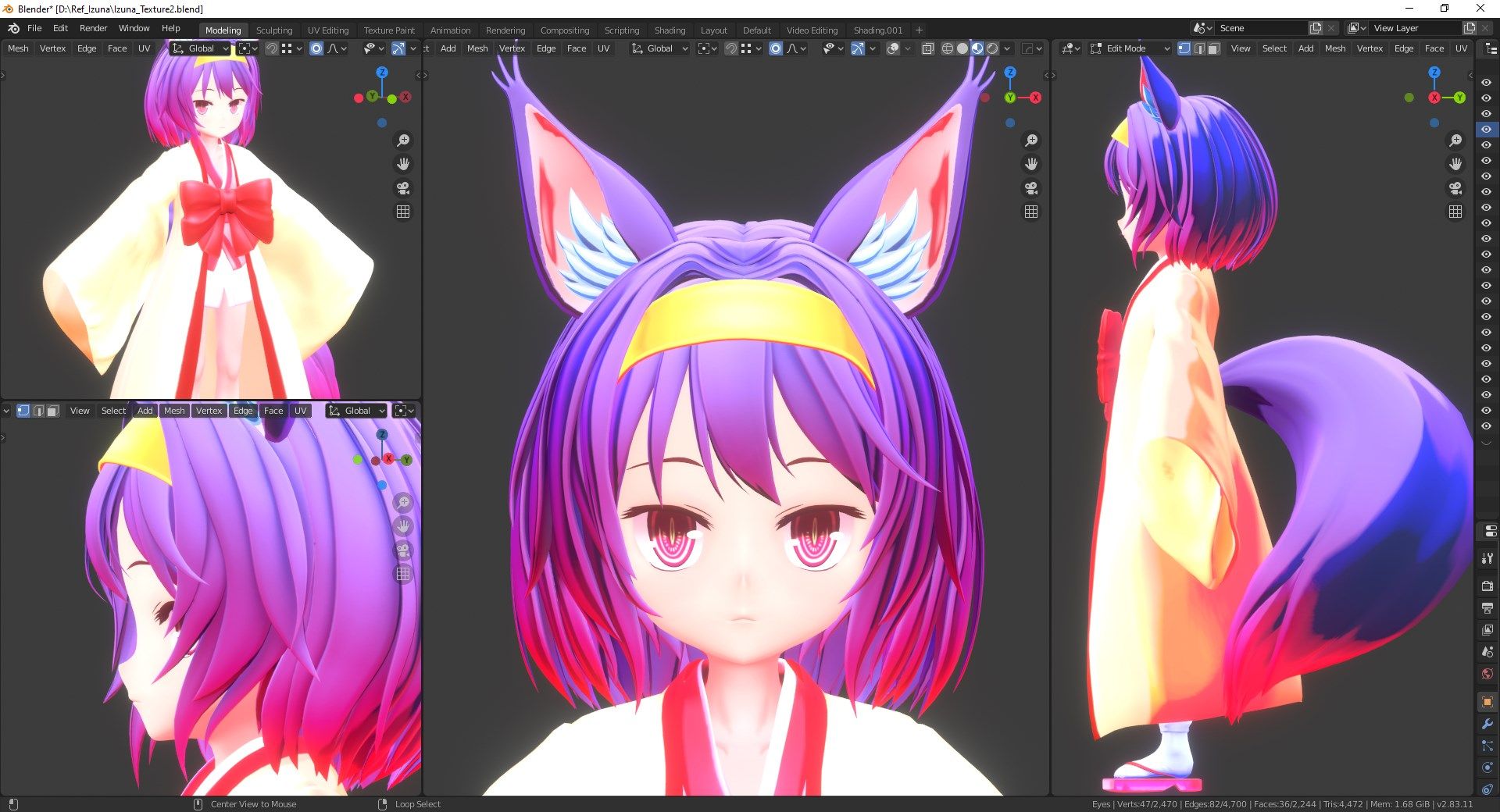Toggle proportional editing on
The image size is (1500, 812).
(776, 48)
